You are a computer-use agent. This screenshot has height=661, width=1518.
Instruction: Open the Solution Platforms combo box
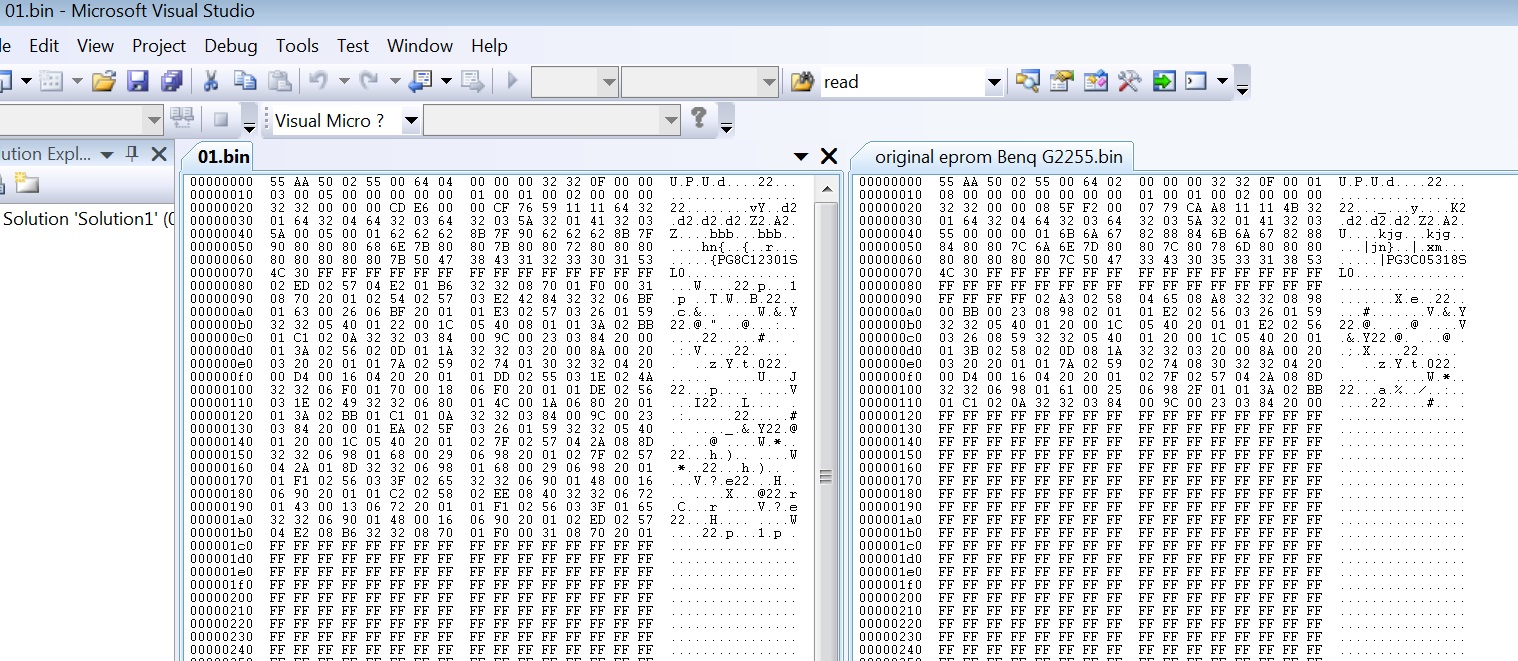[x=699, y=81]
